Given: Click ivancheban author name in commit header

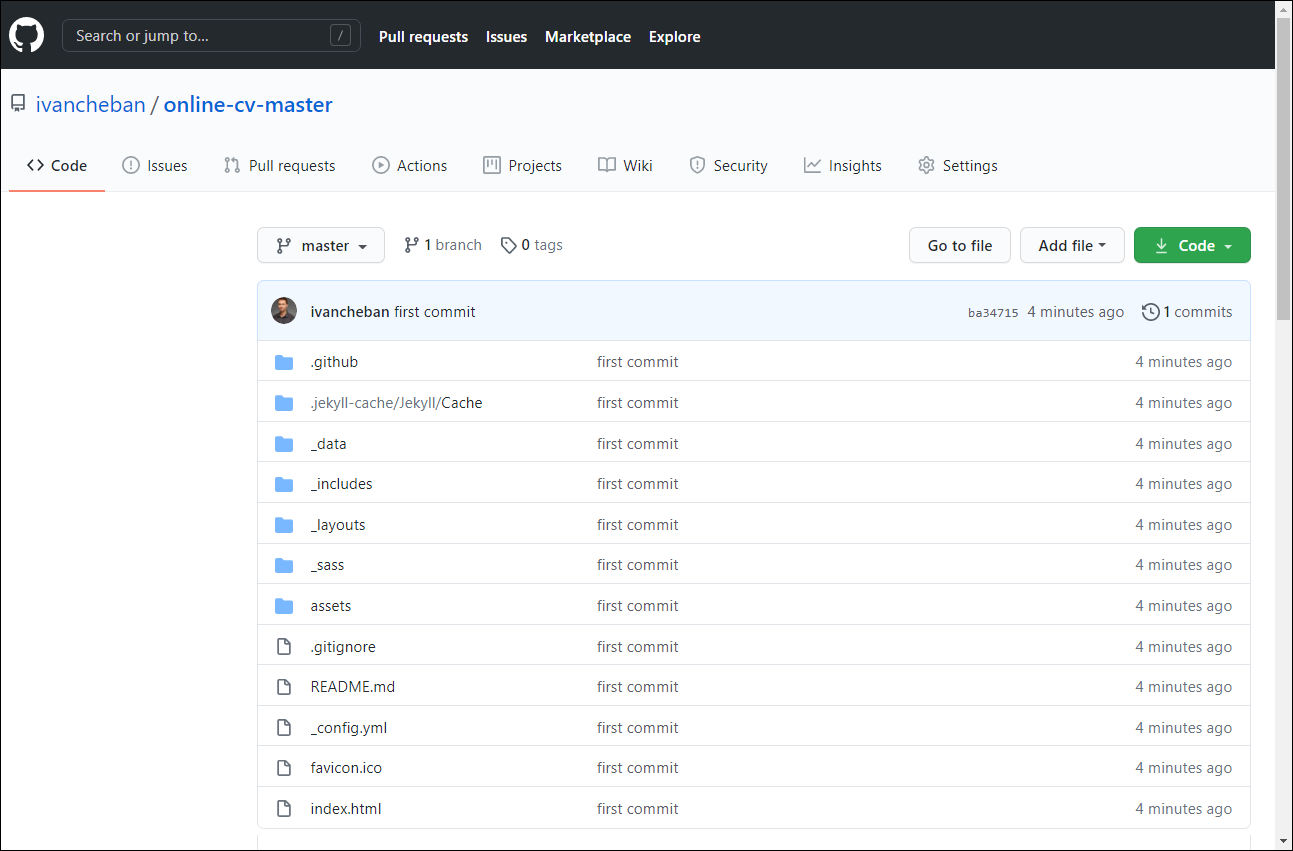Looking at the screenshot, I should (x=350, y=312).
